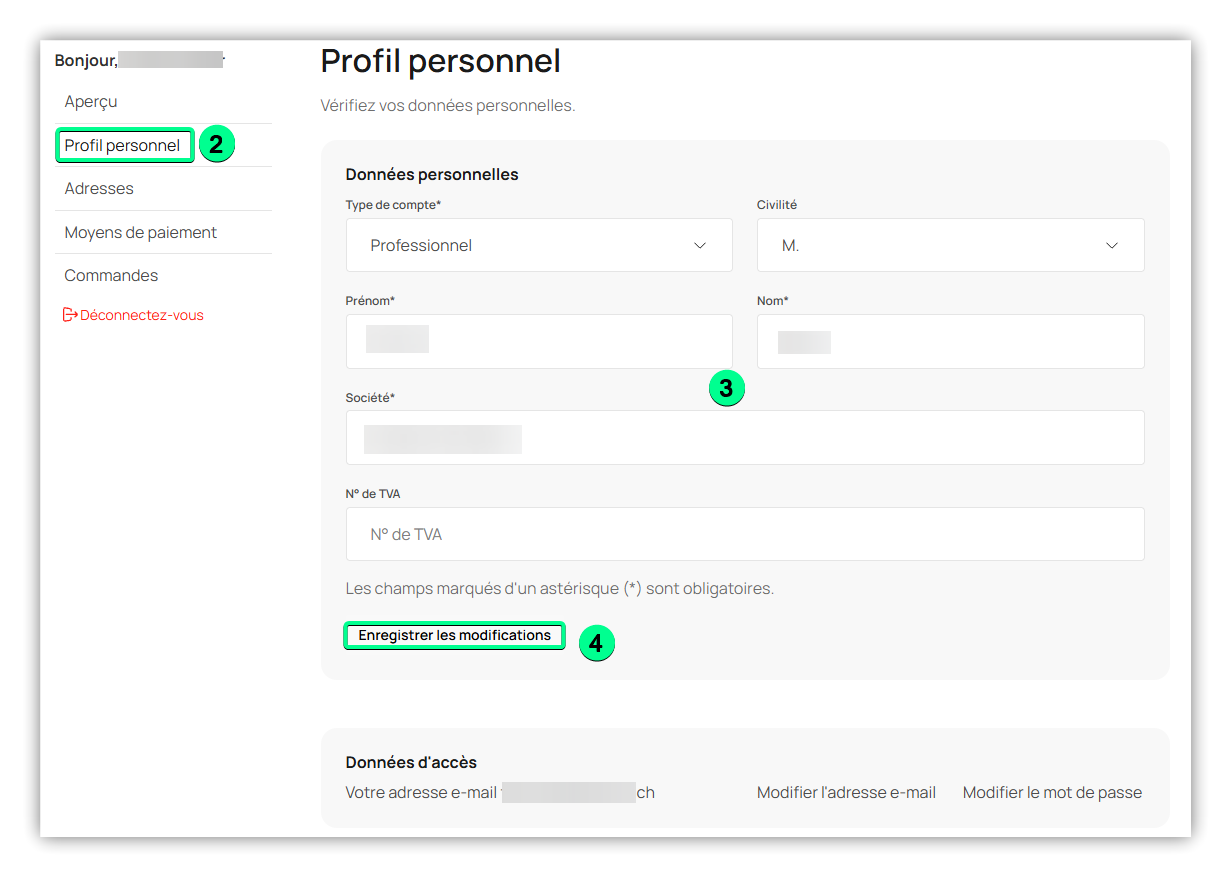The width and height of the screenshot is (1231, 877).
Task: Click Modifier l'adresse e-mail link
Action: [x=846, y=793]
